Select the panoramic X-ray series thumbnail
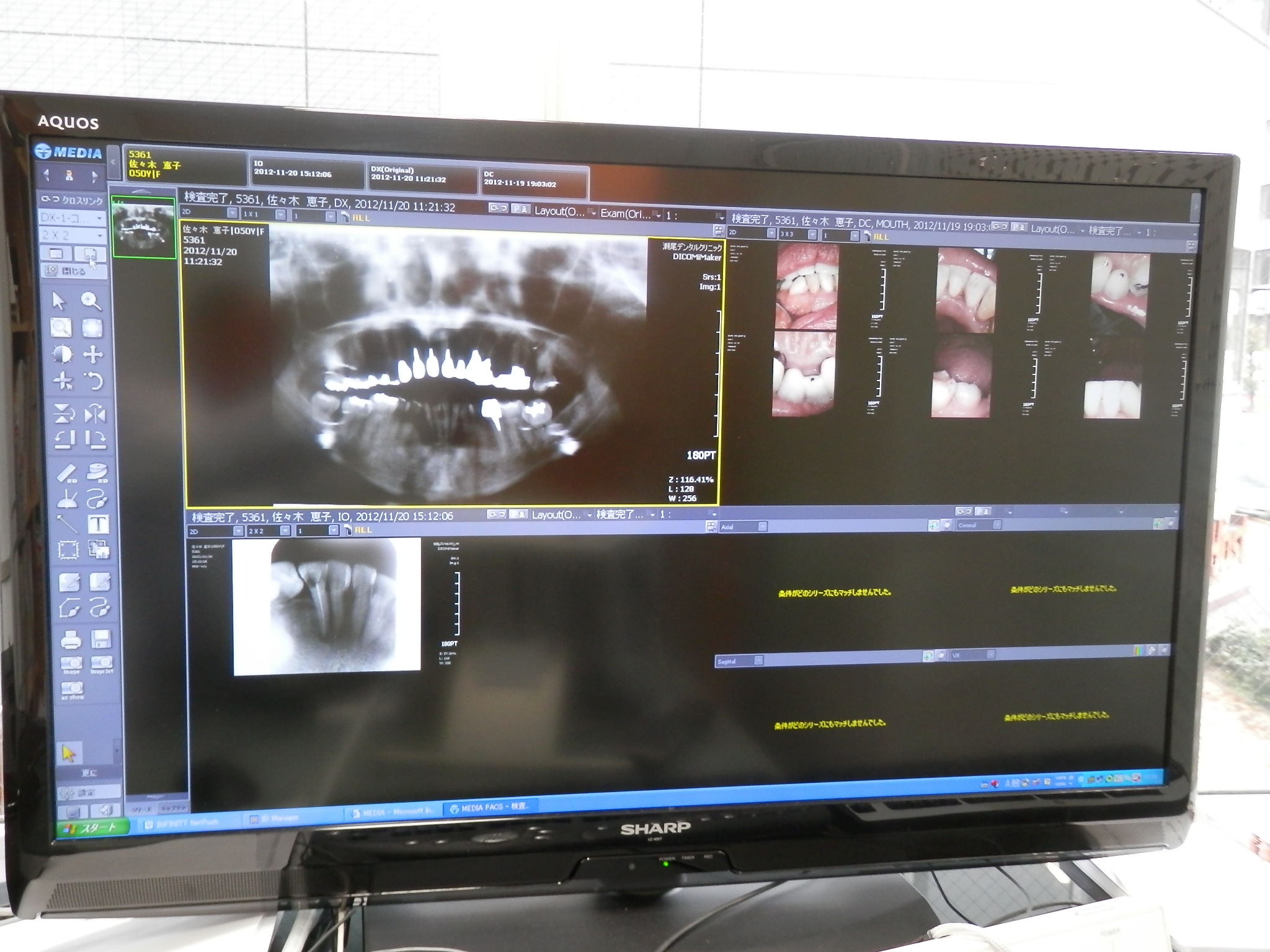This screenshot has height=952, width=1270. pyautogui.click(x=144, y=227)
